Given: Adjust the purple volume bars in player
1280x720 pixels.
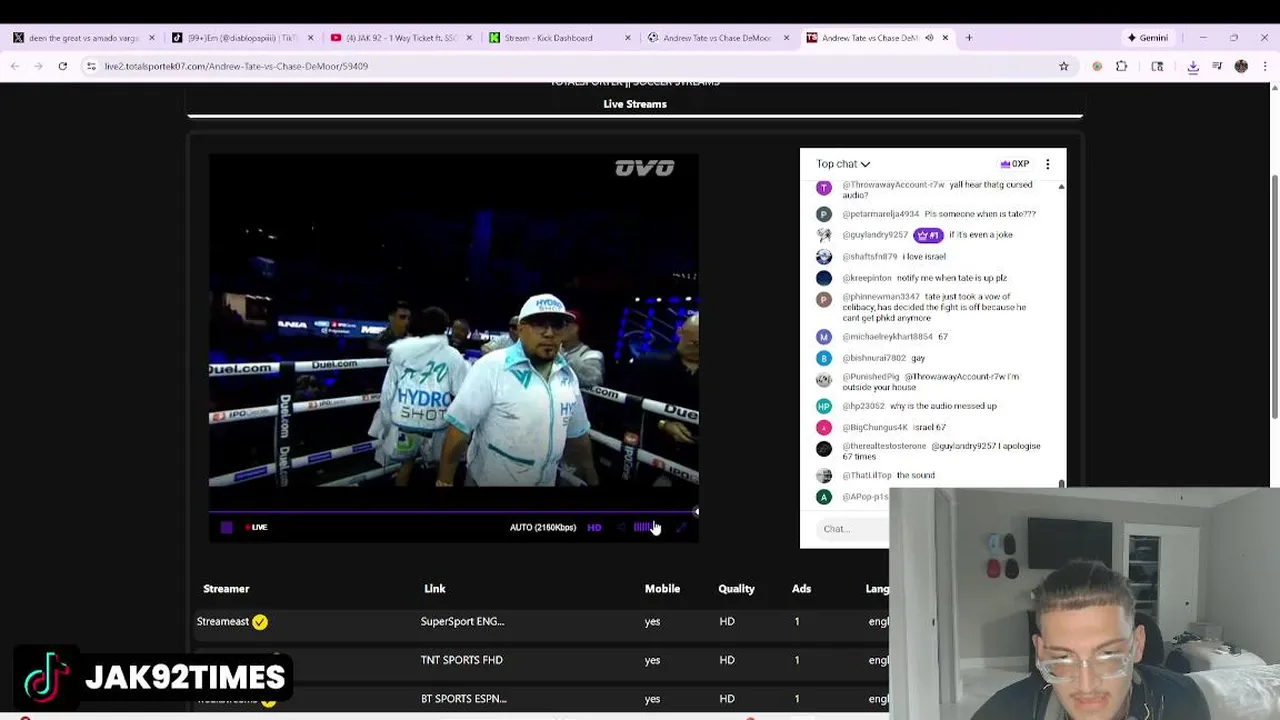Looking at the screenshot, I should coord(643,527).
